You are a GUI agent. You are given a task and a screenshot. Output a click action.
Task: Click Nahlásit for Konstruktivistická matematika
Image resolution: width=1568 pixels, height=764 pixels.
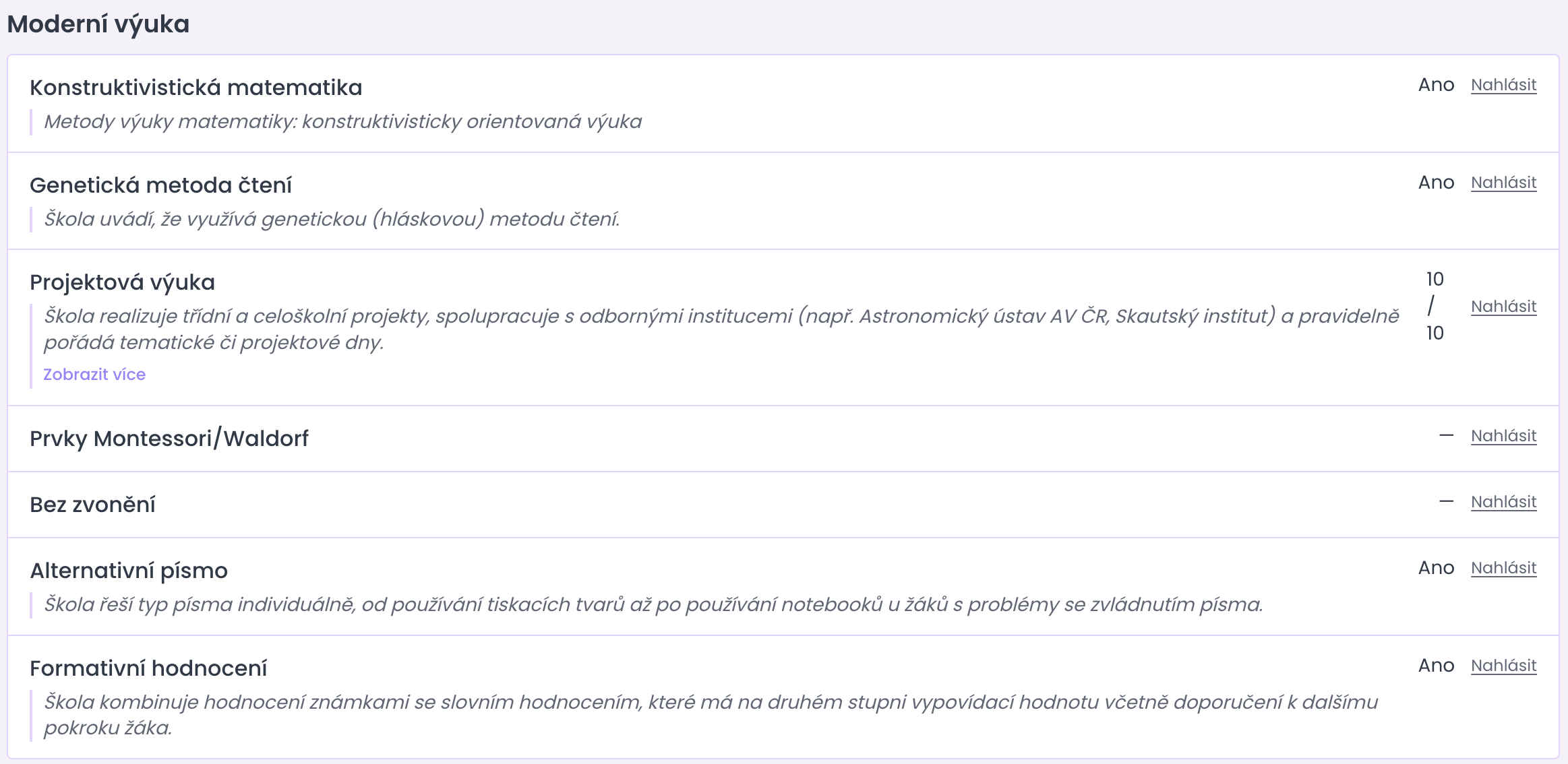pyautogui.click(x=1503, y=85)
